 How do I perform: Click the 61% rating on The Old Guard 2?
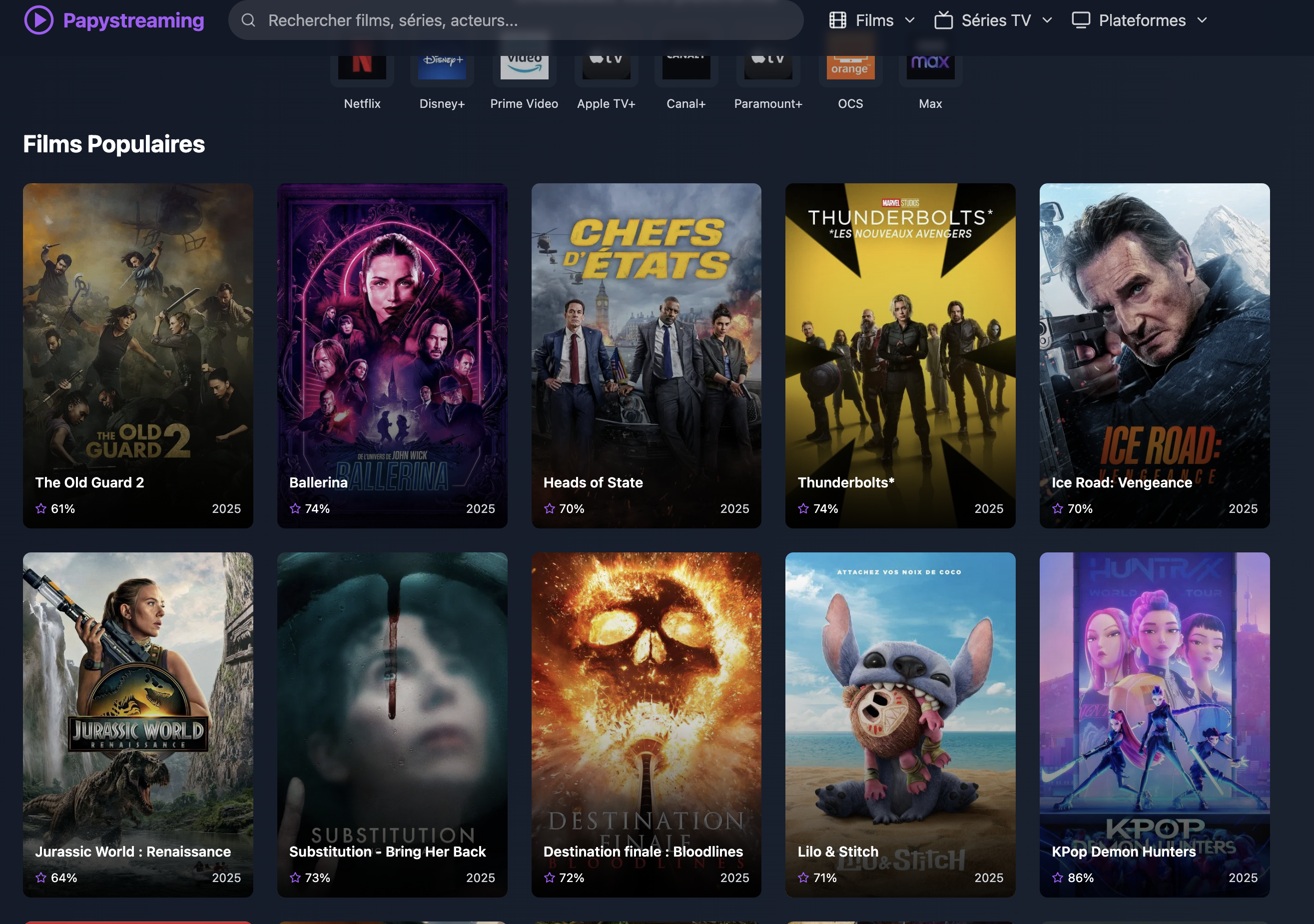coord(63,508)
